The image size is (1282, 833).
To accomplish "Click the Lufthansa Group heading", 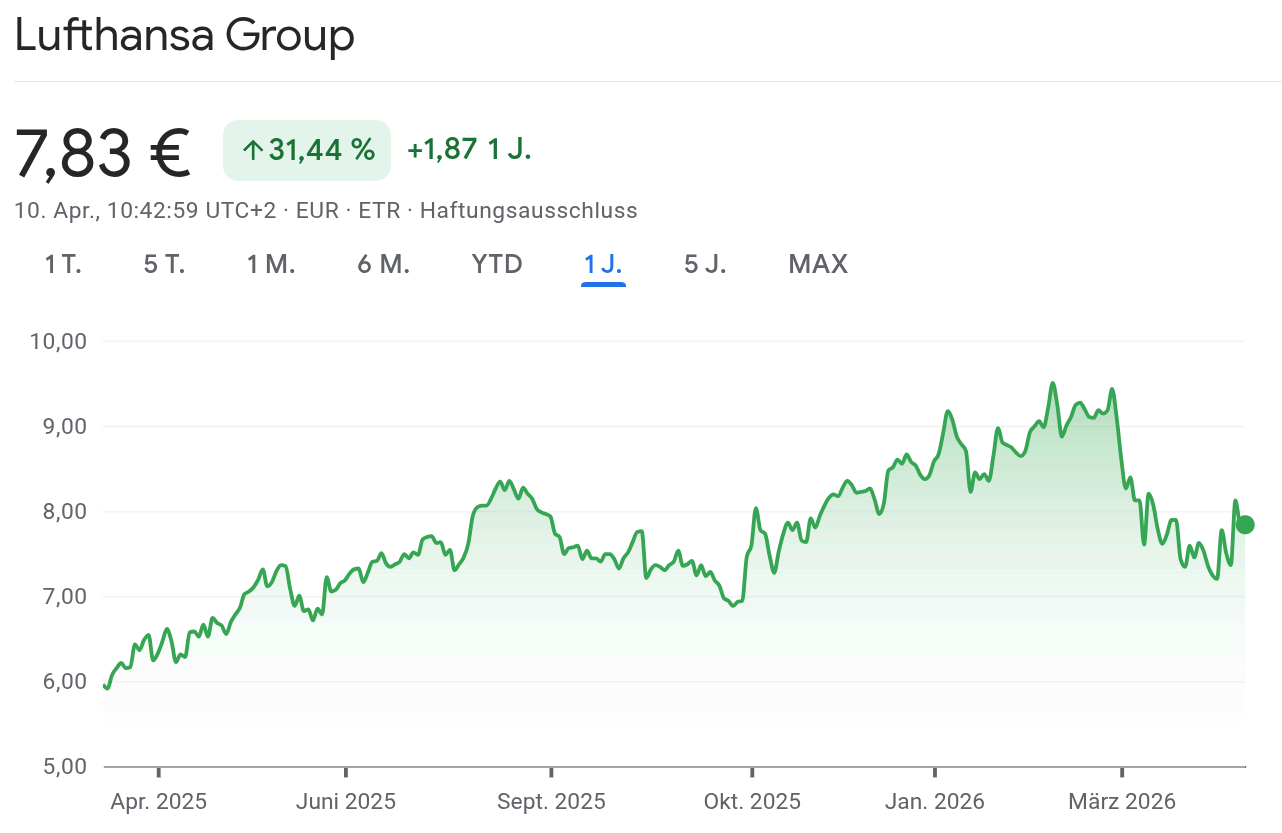I will [185, 37].
